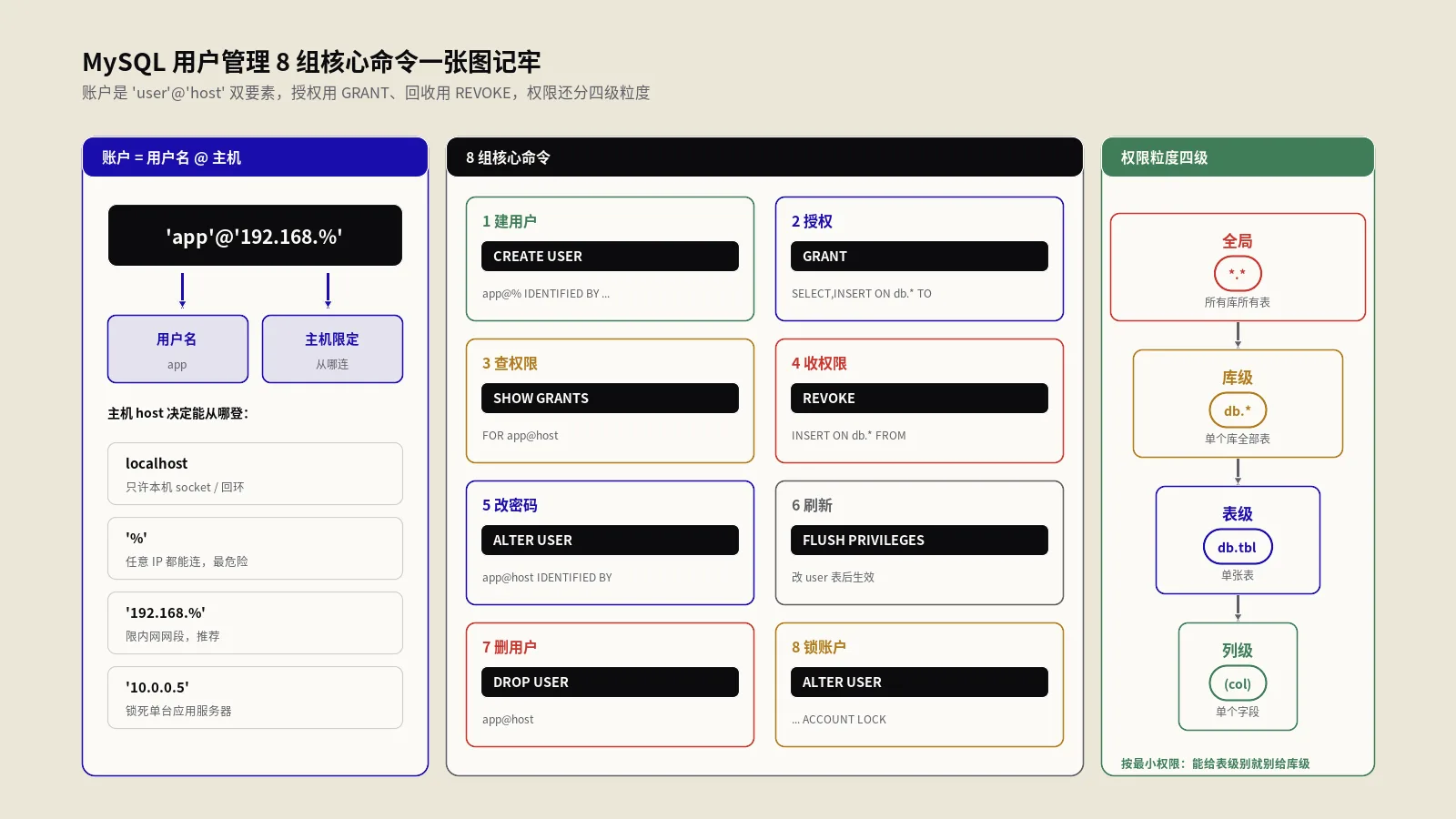
Task: Click text 锁死单台应用服务器
Action: (x=178, y=711)
